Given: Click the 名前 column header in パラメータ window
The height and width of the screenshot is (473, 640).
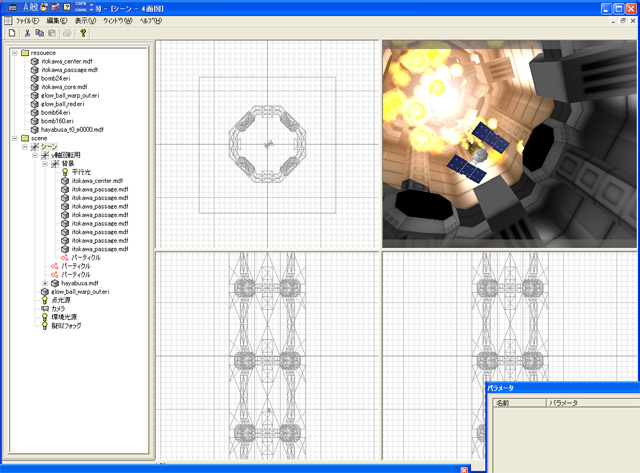Looking at the screenshot, I should coord(519,403).
